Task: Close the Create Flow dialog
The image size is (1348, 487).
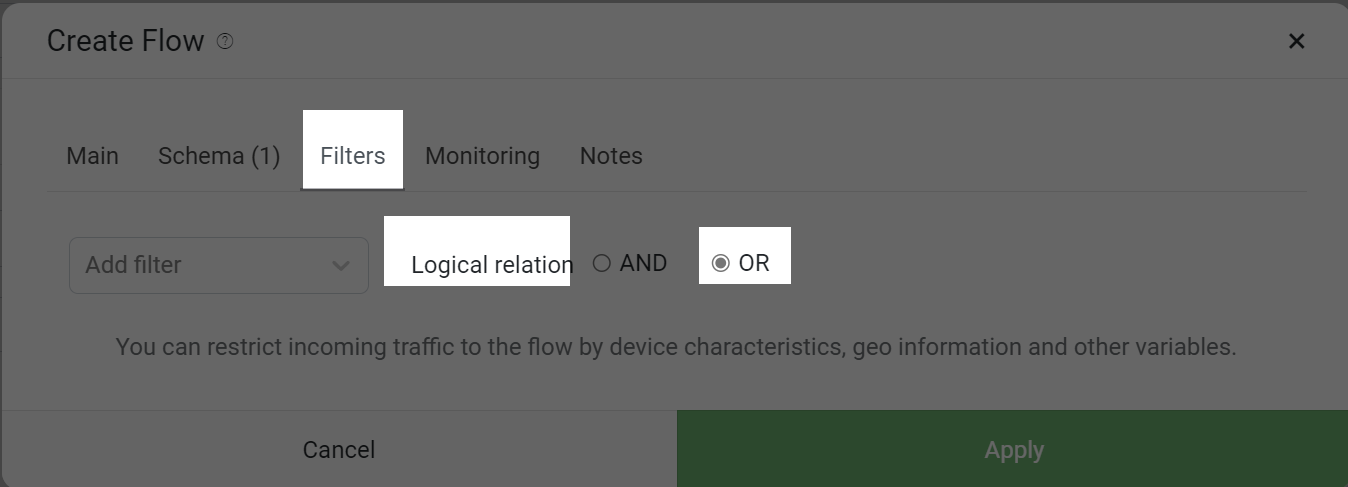Action: coord(1296,41)
